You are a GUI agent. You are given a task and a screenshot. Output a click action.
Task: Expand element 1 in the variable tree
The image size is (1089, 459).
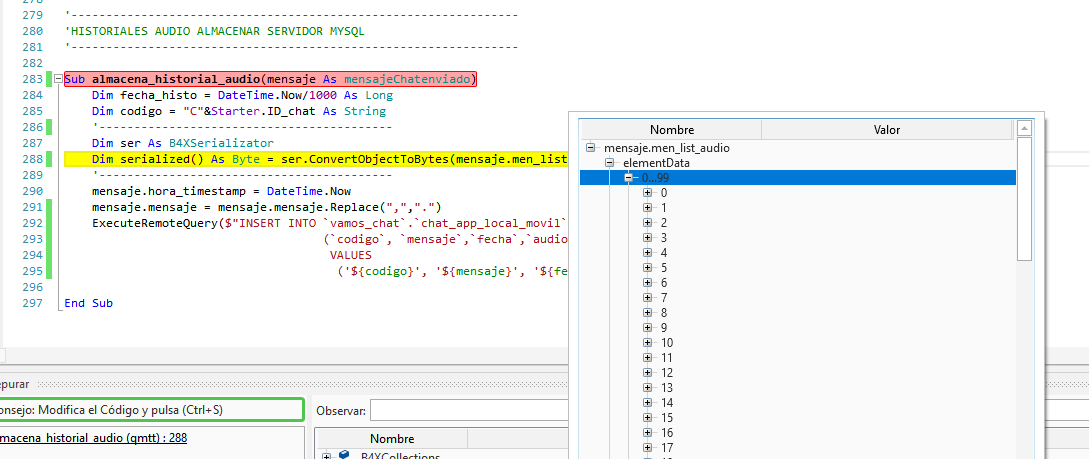647,208
